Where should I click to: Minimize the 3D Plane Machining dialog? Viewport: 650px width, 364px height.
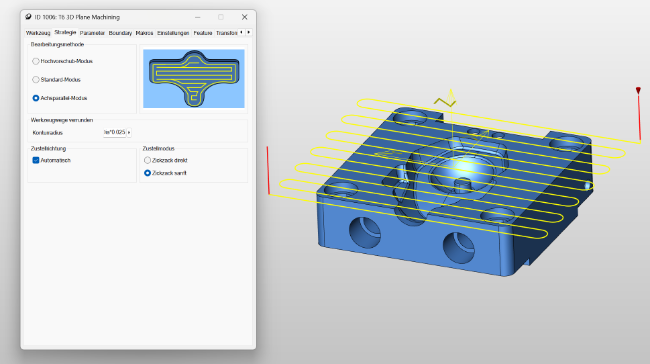[198, 17]
